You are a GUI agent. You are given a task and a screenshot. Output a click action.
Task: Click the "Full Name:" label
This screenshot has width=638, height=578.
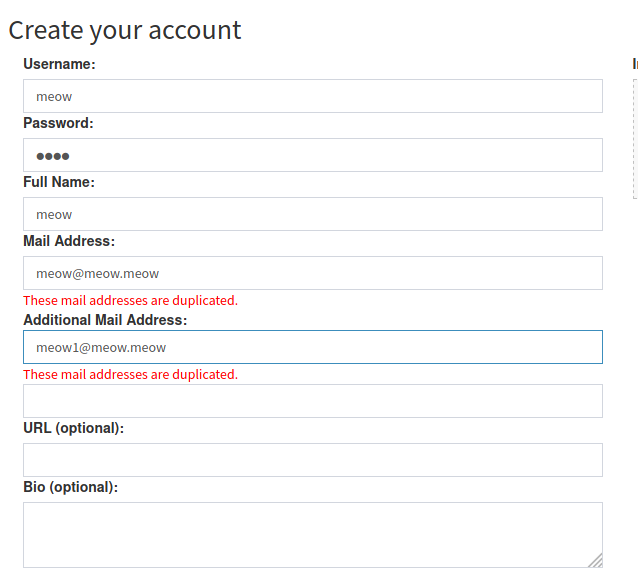coord(59,182)
